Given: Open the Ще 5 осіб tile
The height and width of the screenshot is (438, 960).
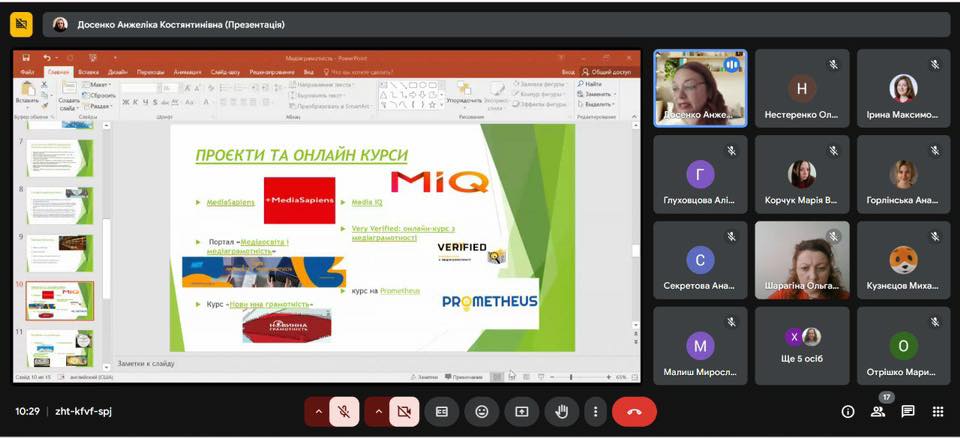Looking at the screenshot, I should (802, 346).
